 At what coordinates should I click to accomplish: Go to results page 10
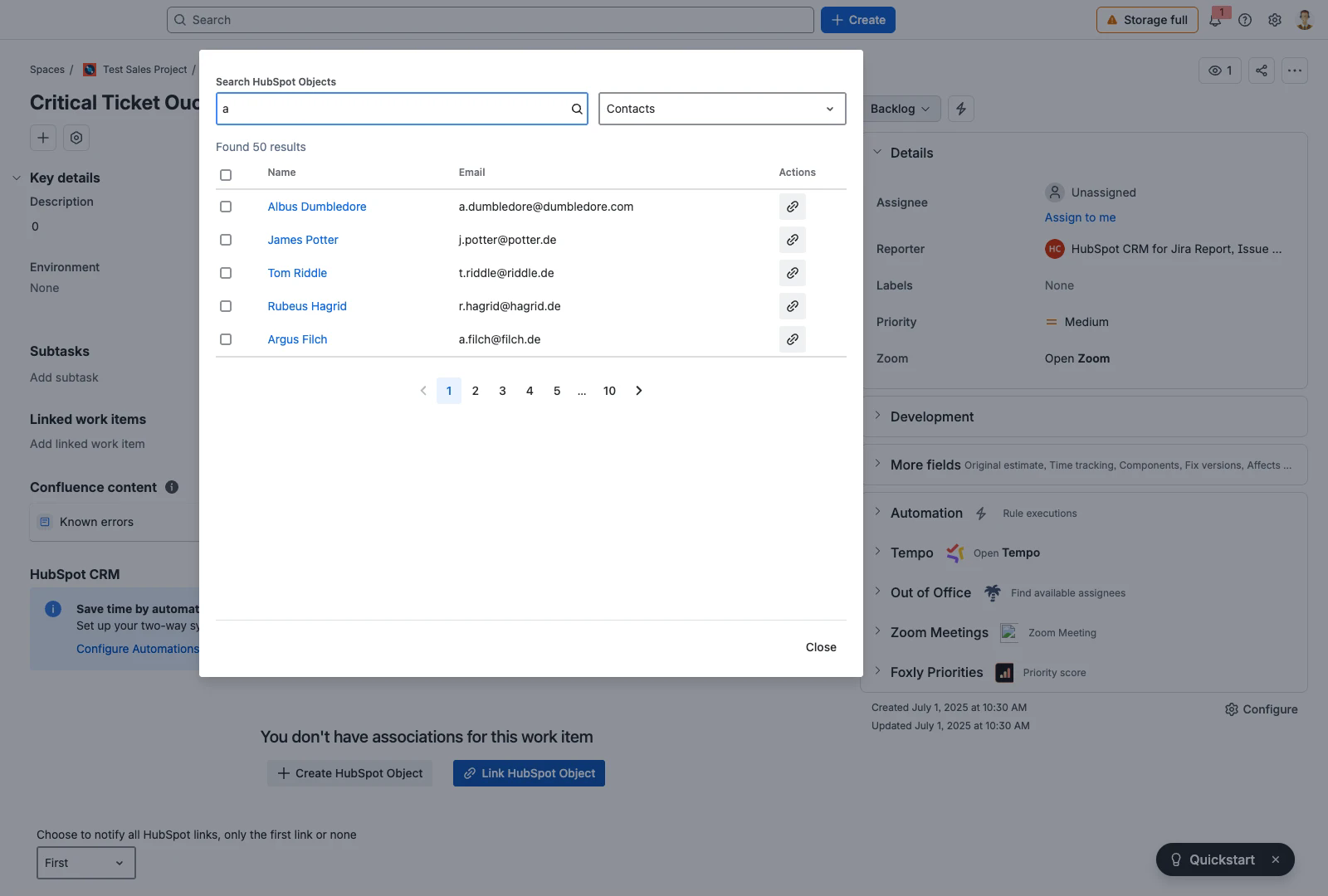point(609,391)
